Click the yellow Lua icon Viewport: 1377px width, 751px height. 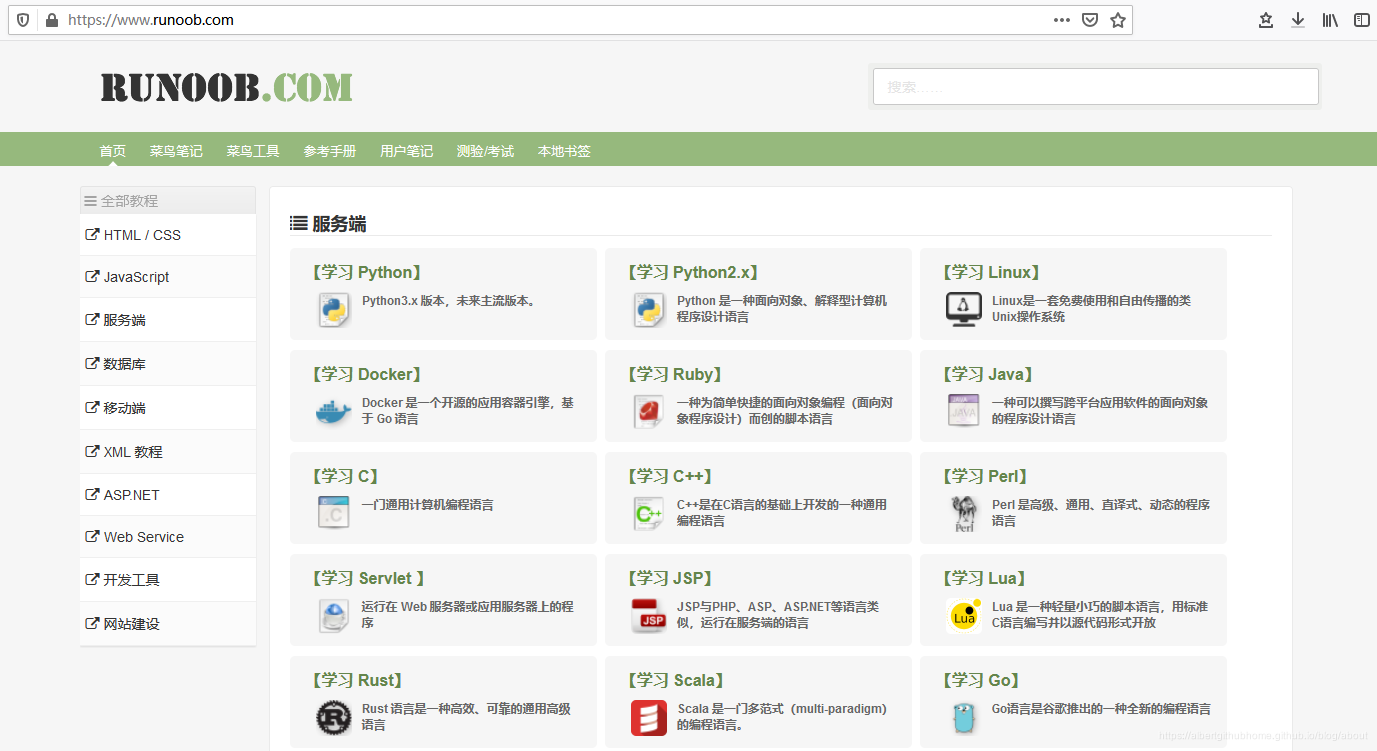pos(964,616)
